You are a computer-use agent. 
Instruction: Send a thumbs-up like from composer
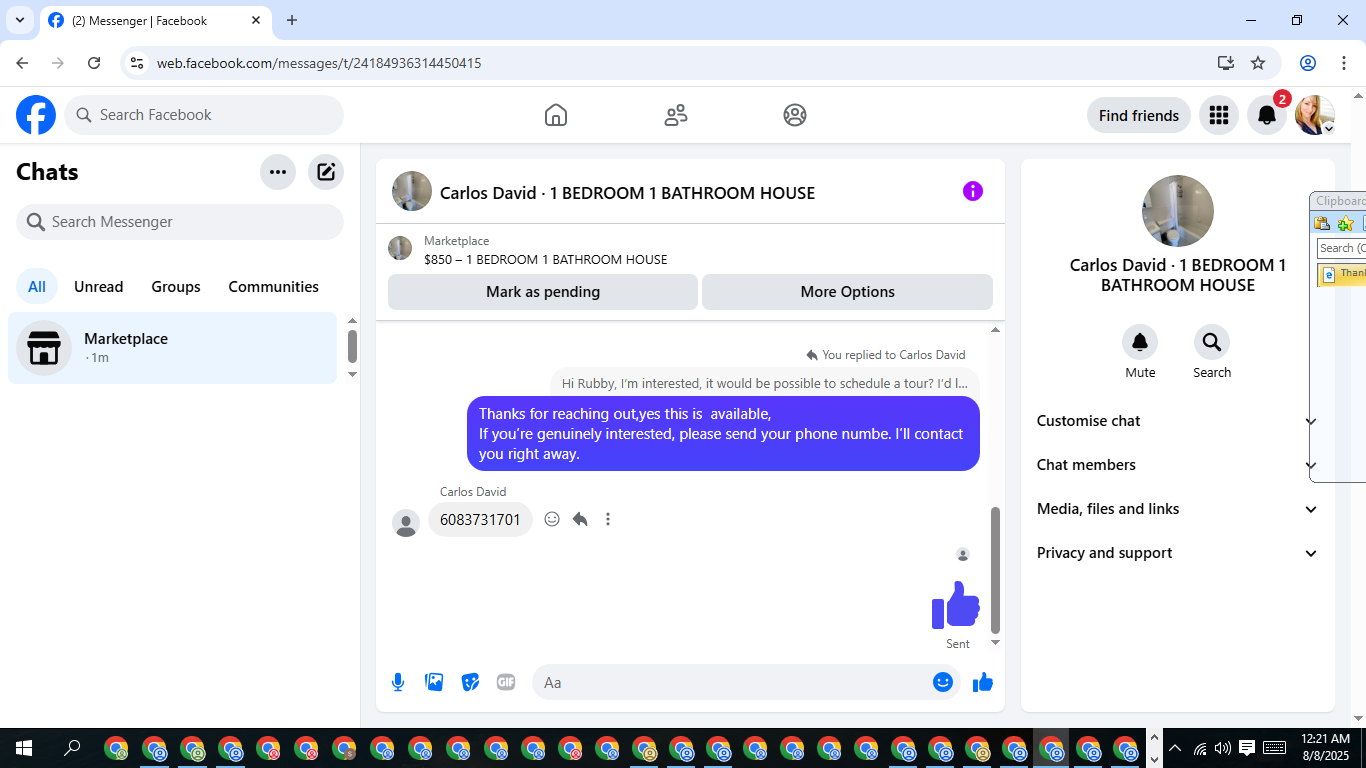(983, 682)
